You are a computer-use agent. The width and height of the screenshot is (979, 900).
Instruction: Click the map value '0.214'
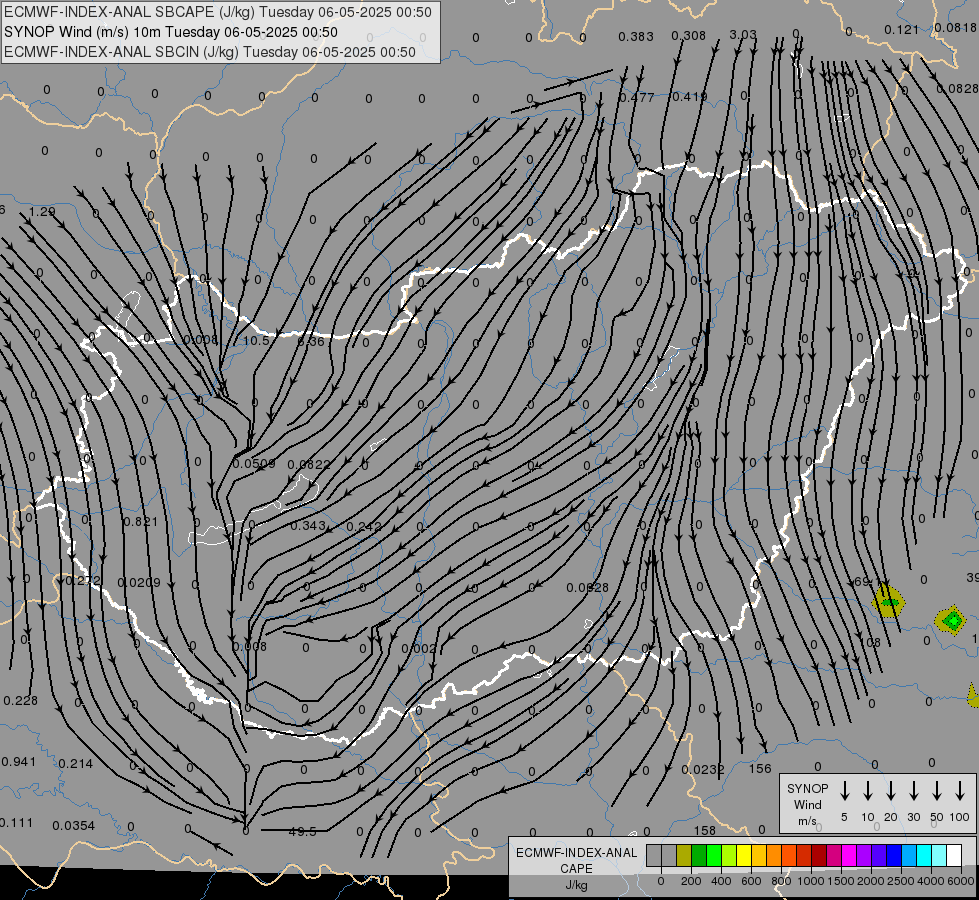click(x=76, y=763)
